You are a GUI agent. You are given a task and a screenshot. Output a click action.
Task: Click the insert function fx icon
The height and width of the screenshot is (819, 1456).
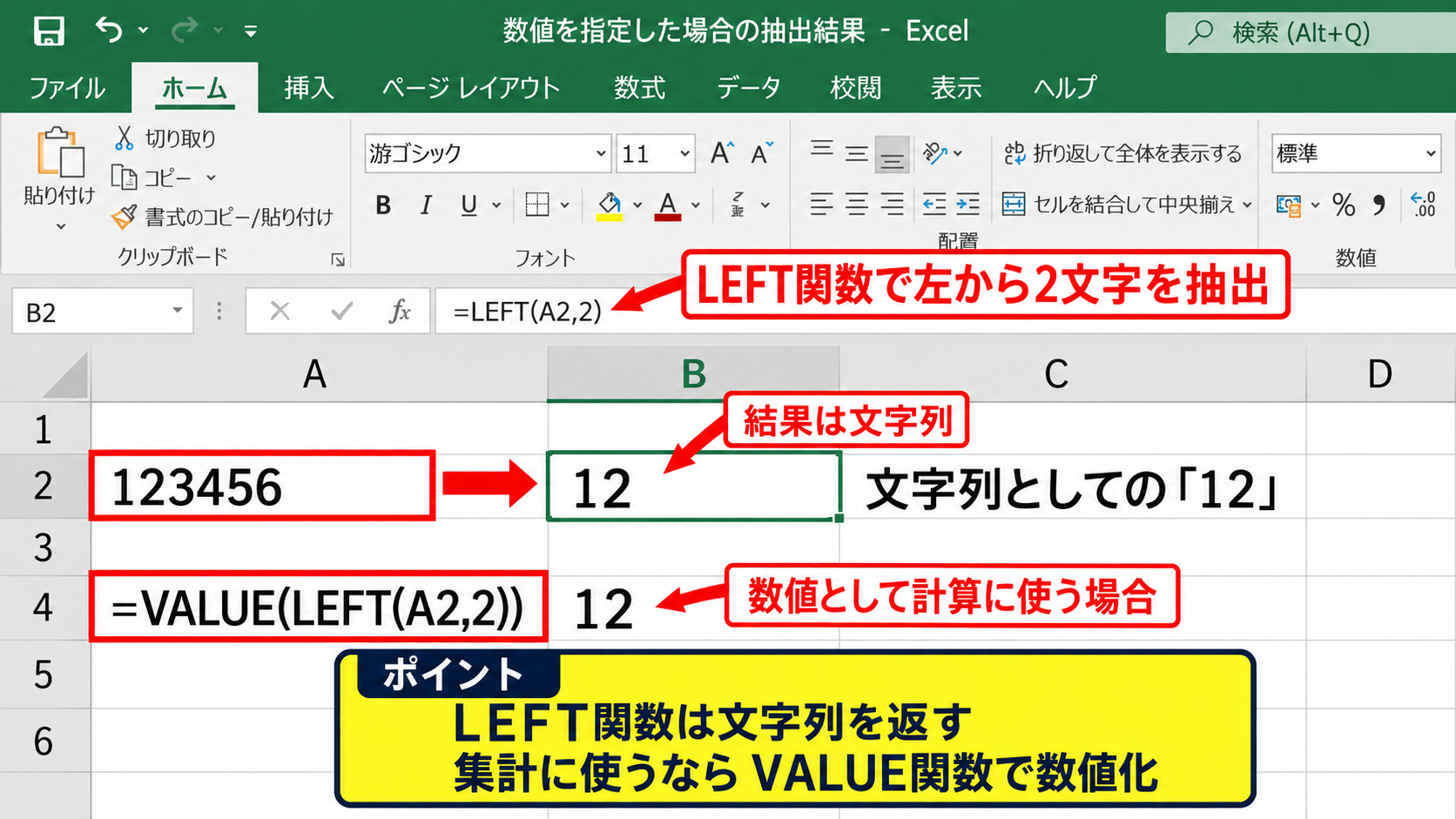coord(400,311)
